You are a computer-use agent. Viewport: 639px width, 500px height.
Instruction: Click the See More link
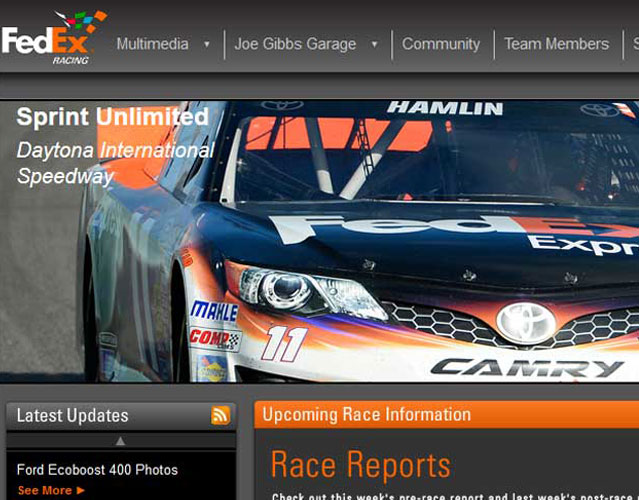44,491
